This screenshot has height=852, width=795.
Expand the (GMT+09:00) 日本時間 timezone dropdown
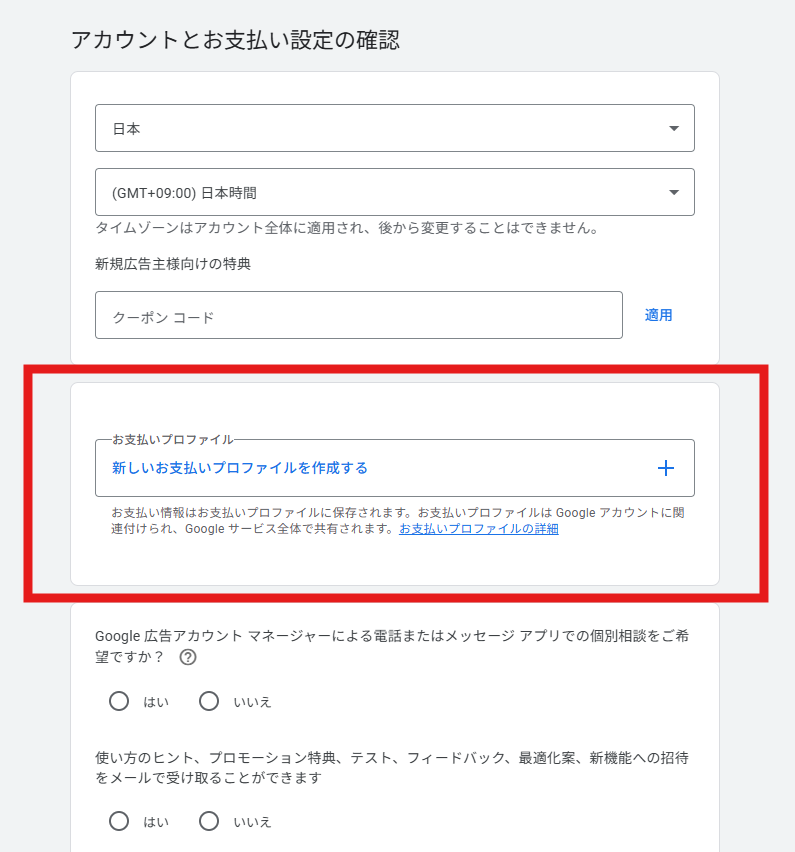pyautogui.click(x=394, y=192)
